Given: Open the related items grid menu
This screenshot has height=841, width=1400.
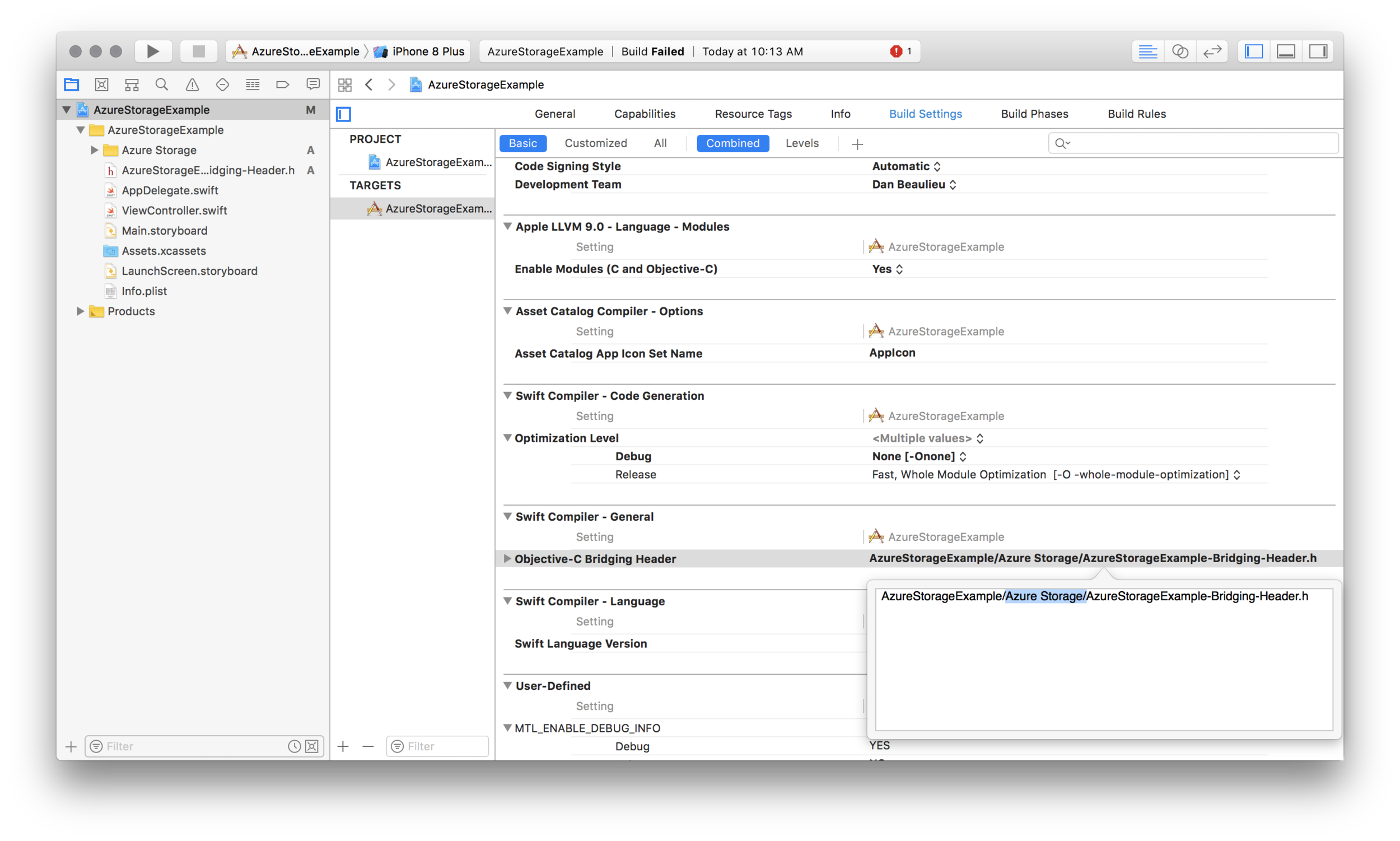Looking at the screenshot, I should pos(344,85).
